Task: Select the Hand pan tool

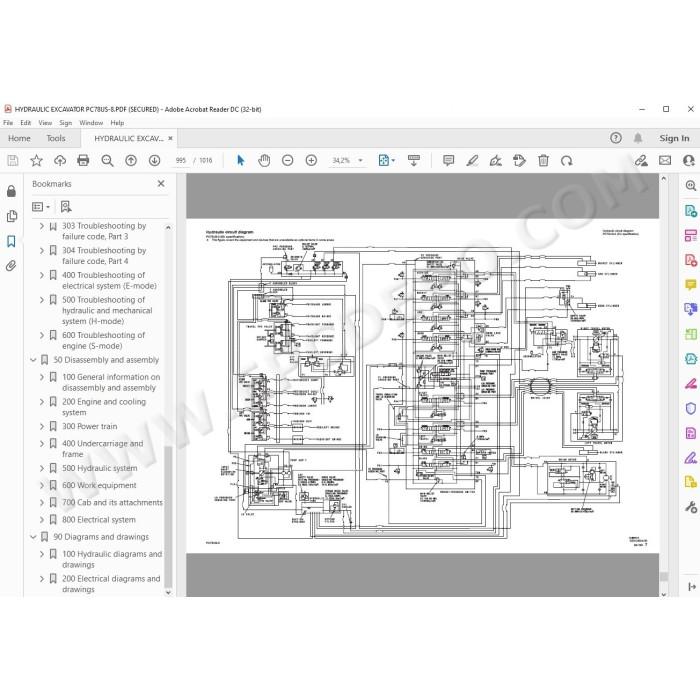Action: [x=264, y=160]
